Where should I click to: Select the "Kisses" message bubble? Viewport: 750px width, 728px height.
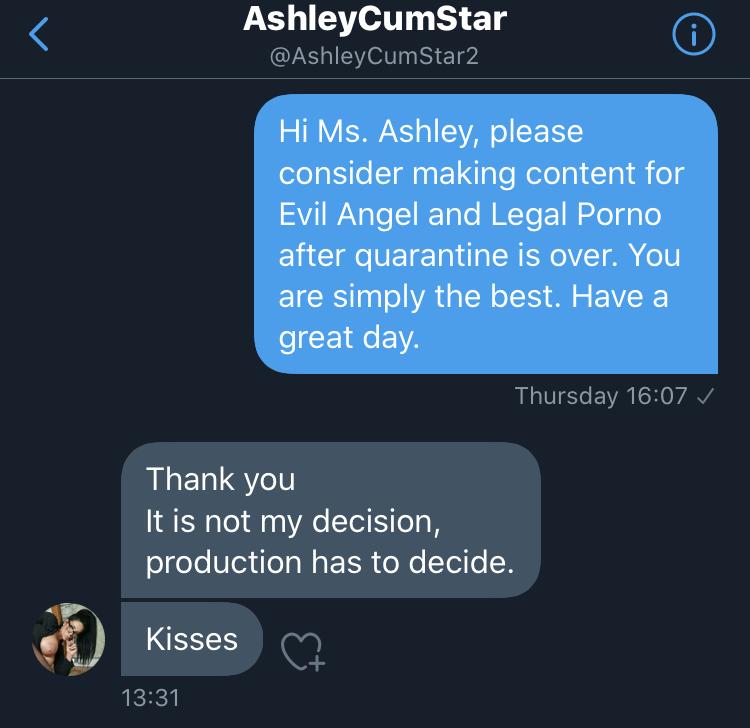point(192,639)
